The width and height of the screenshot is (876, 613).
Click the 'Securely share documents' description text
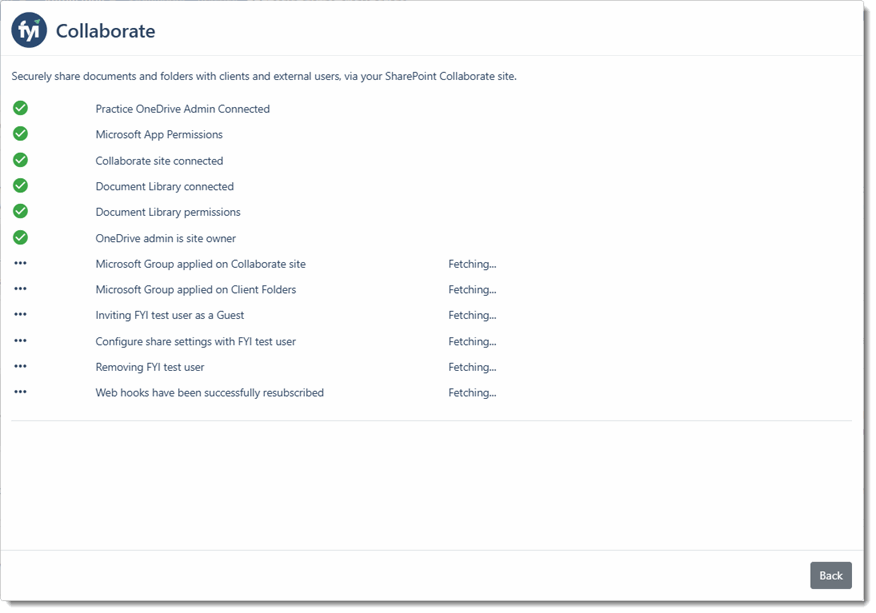(x=264, y=77)
